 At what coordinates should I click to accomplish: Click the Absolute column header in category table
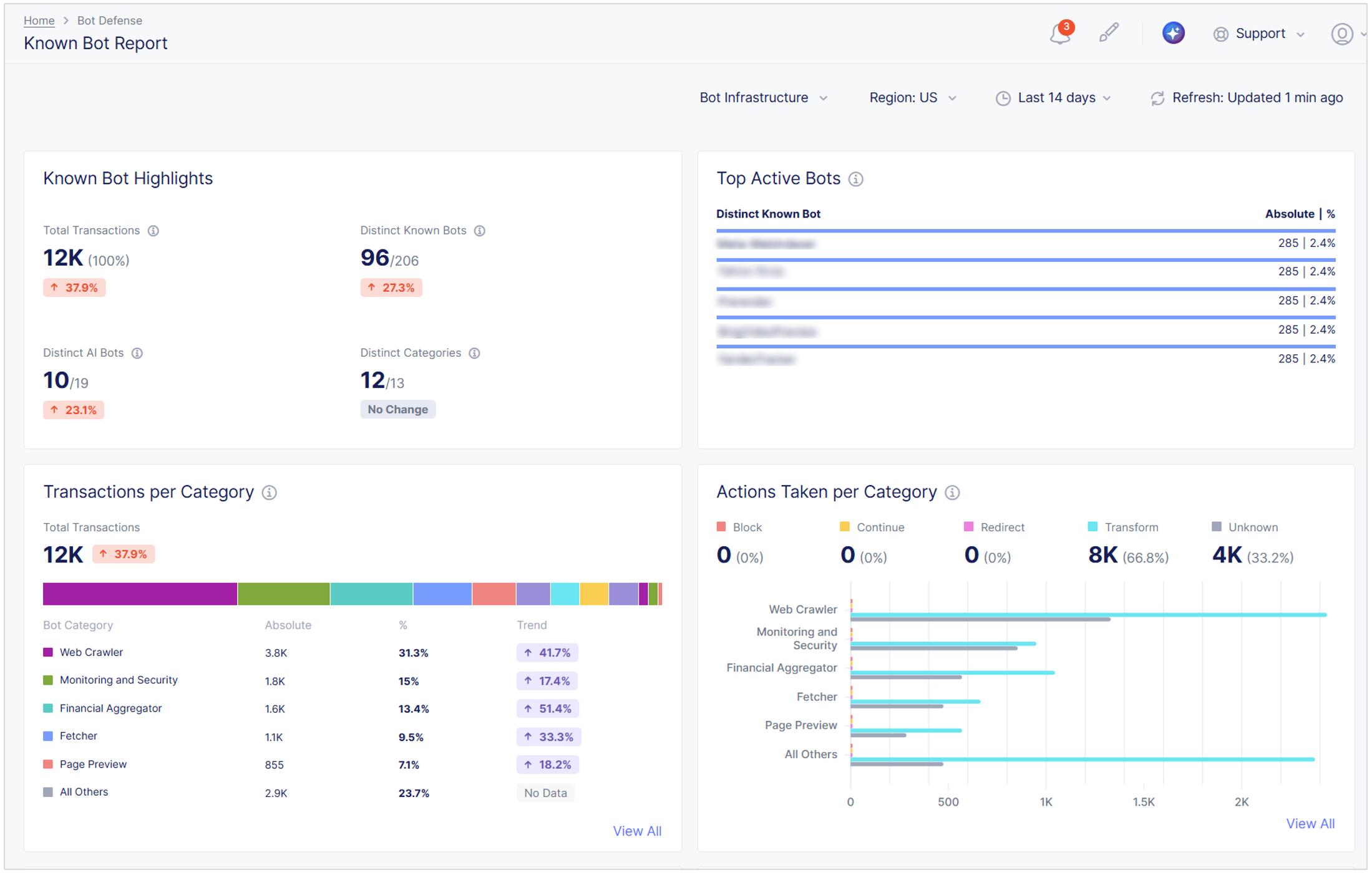(x=288, y=625)
